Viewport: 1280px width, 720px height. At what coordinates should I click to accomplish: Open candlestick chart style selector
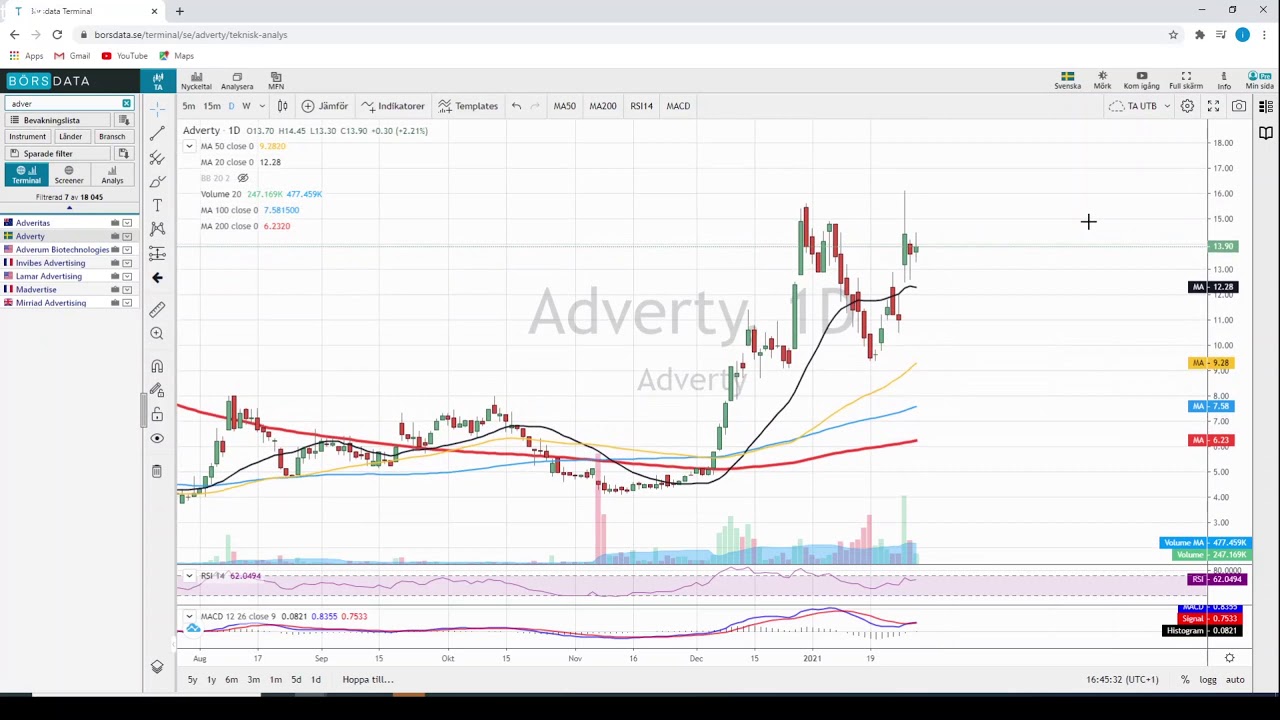point(283,106)
